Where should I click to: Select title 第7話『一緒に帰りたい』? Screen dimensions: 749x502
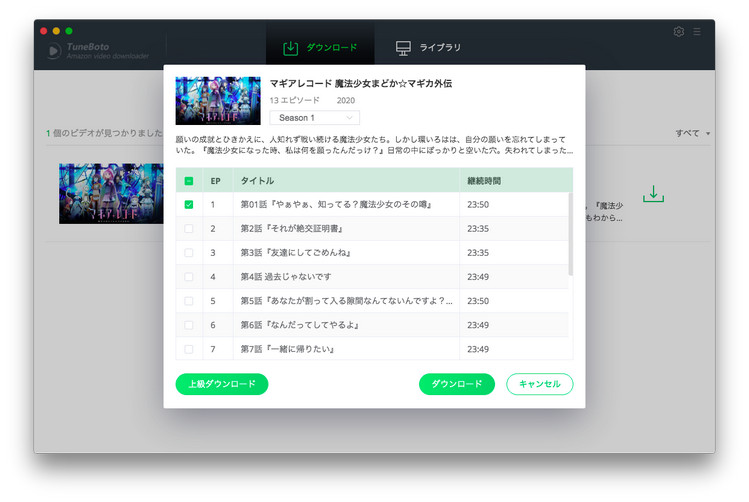287,349
